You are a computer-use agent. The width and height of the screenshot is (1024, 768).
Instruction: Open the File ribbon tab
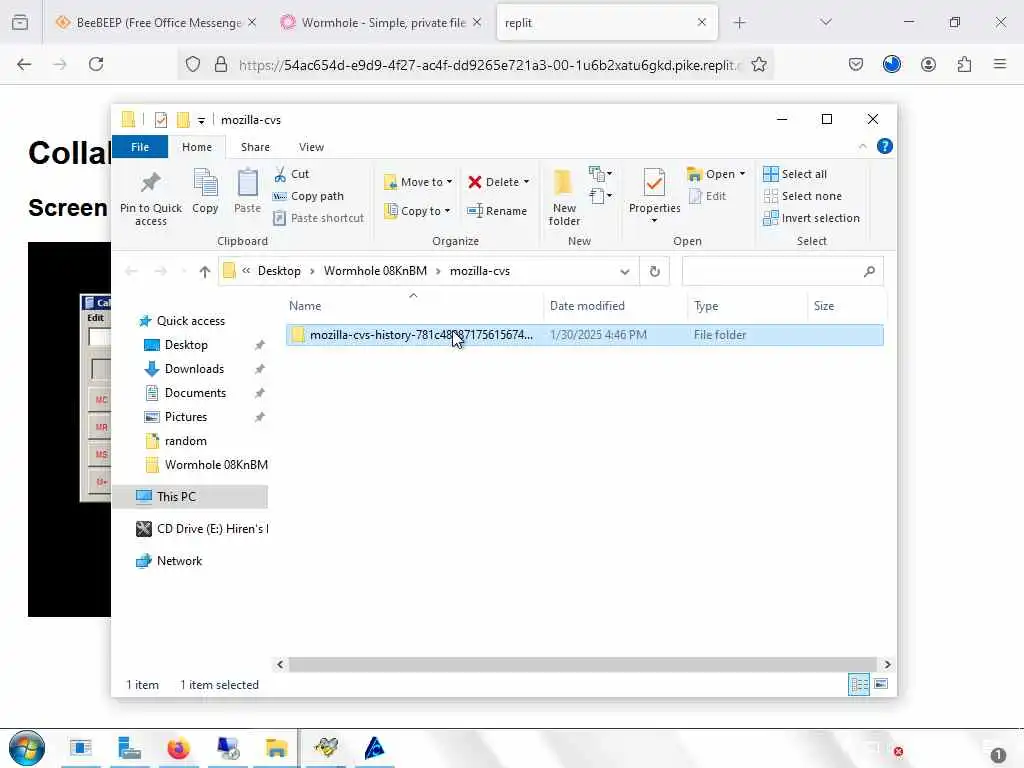click(140, 147)
